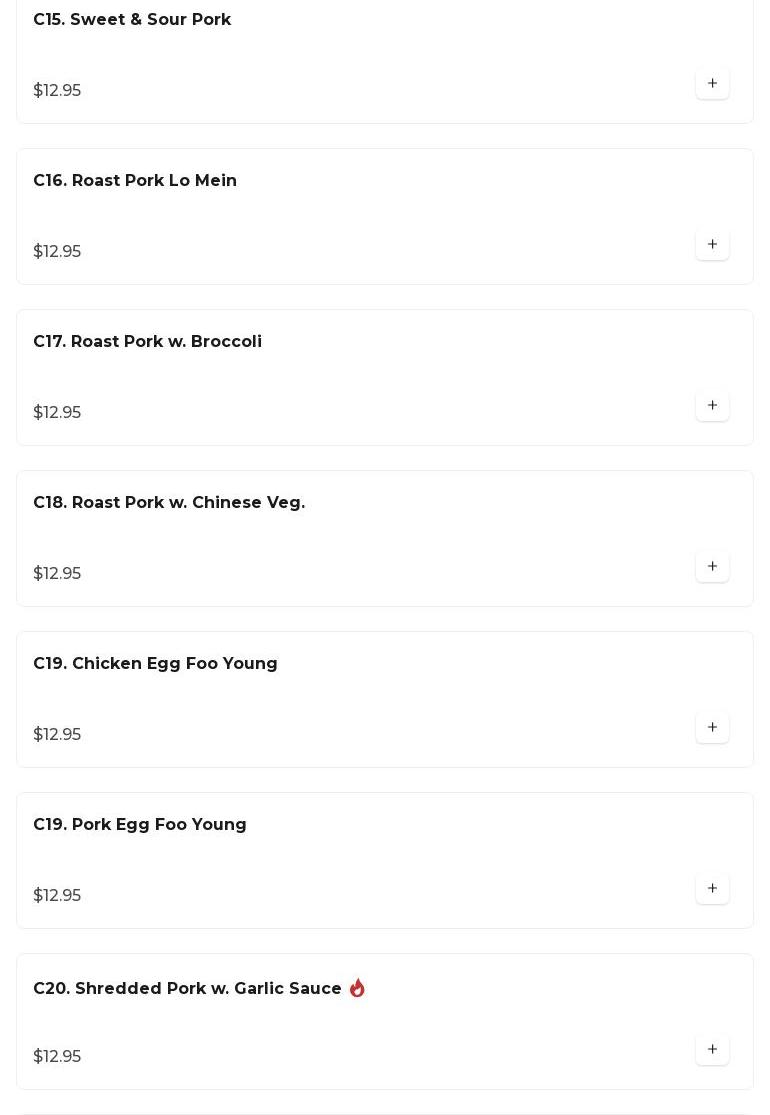Click the price of Roast Pork Lo Mein
The image size is (770, 1115).
click(x=57, y=252)
